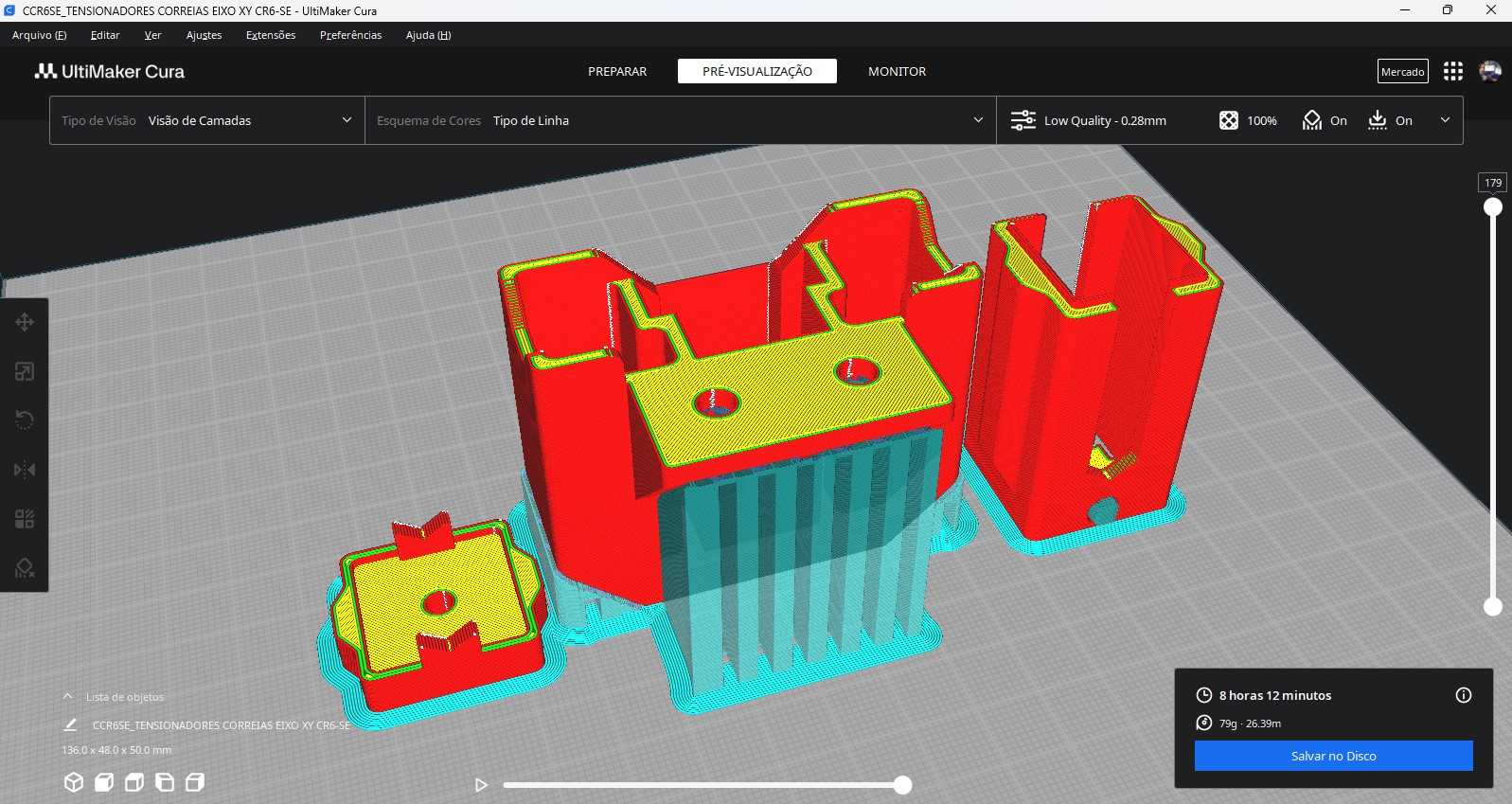
Task: Select CCR6SE_TENSIONADORES object in the list
Action: click(x=221, y=725)
